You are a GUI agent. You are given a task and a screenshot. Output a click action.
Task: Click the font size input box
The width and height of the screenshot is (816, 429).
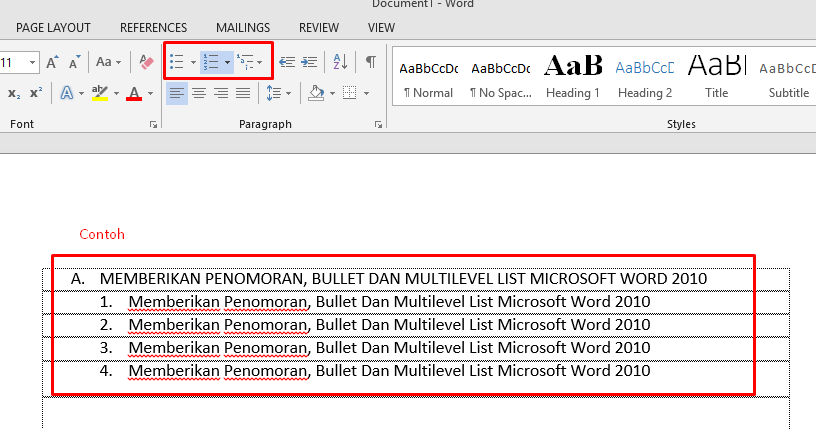pyautogui.click(x=12, y=62)
